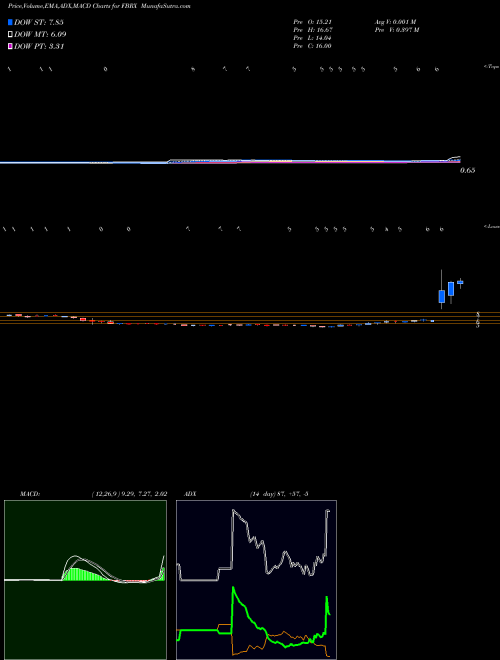Click the white DOW MT legend swatch

tap(11, 35)
